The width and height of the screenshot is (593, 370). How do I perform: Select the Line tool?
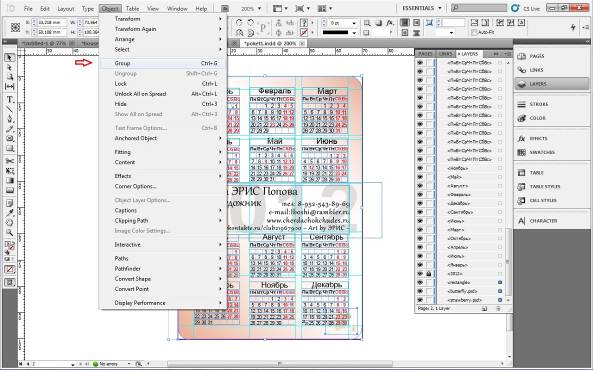click(x=9, y=109)
